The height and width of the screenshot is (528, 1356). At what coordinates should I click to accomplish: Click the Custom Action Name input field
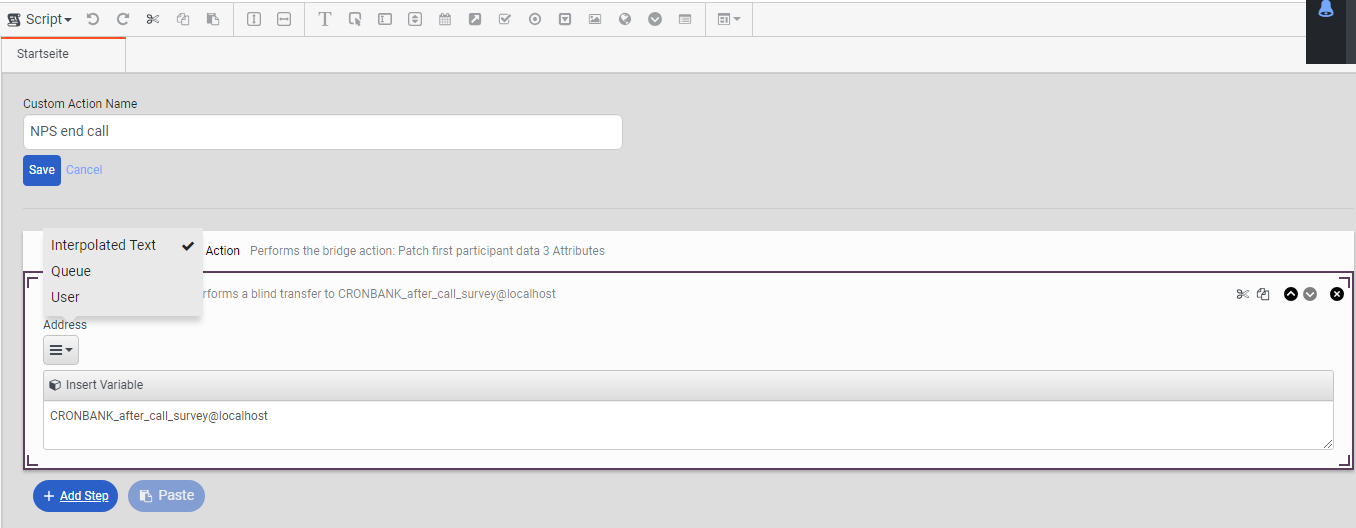point(322,132)
